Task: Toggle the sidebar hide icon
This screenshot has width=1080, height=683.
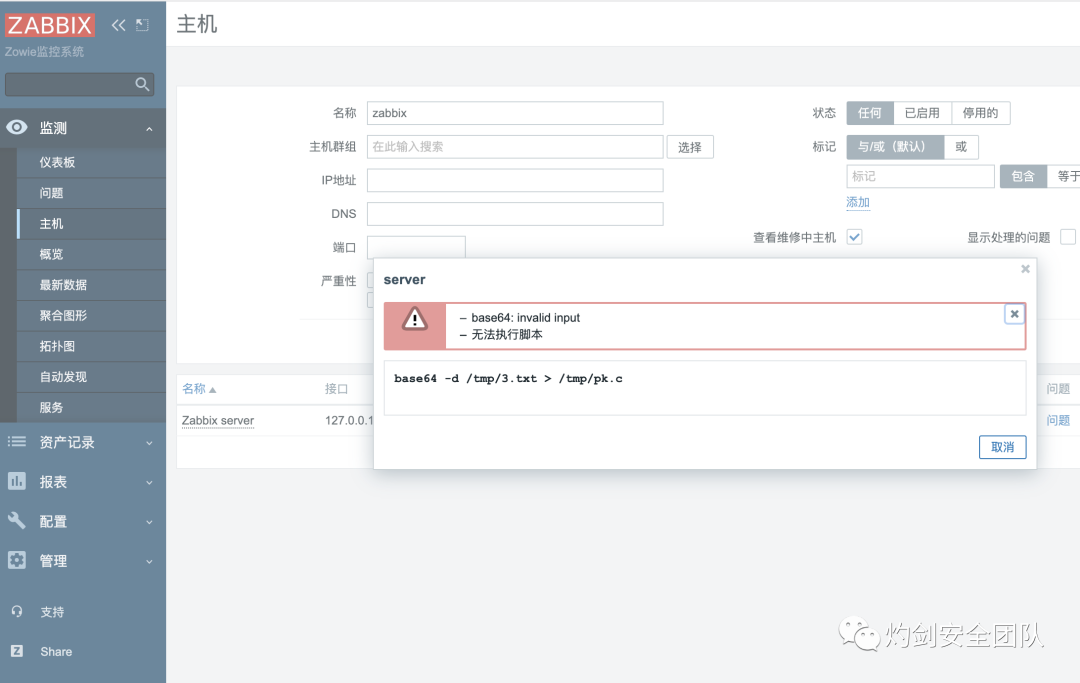Action: pos(142,25)
